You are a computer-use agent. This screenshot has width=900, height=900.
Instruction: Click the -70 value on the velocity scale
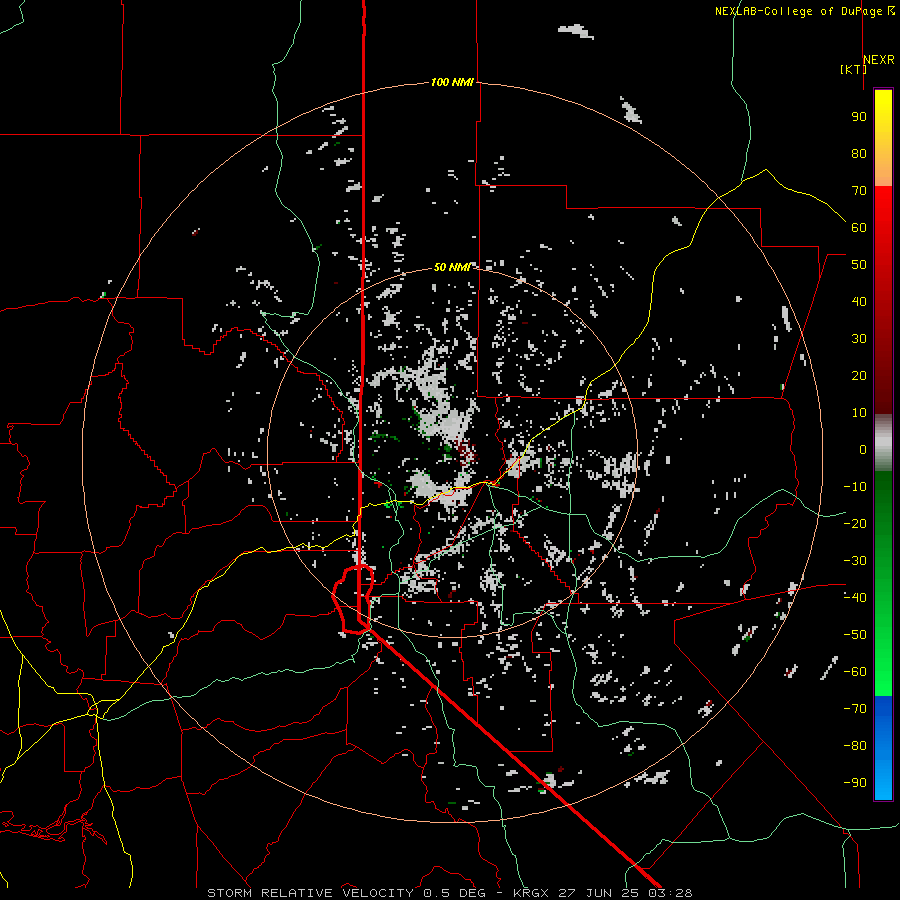[855, 708]
